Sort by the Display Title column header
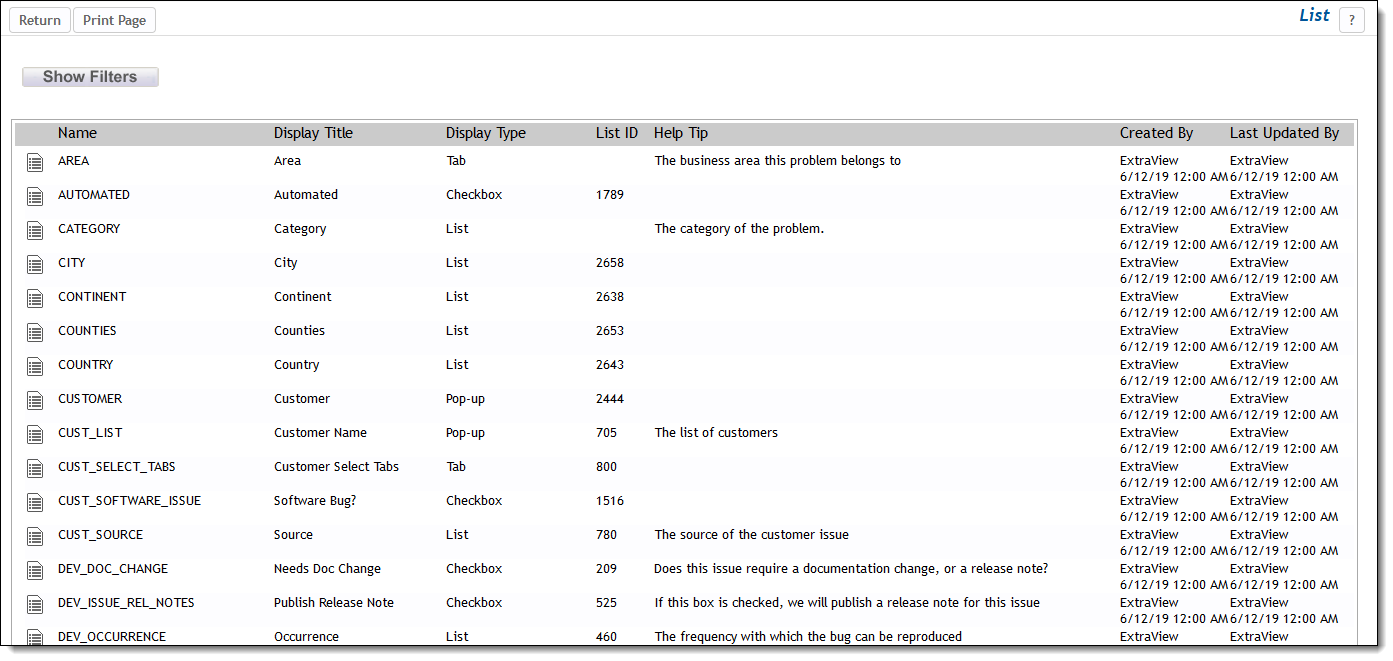 click(313, 133)
